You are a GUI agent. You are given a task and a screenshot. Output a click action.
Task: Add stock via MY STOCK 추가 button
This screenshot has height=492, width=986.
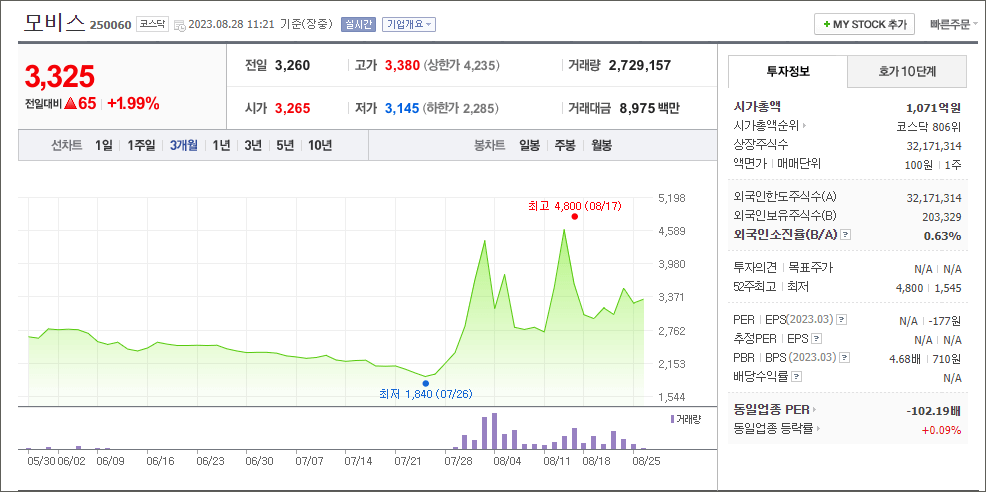865,25
